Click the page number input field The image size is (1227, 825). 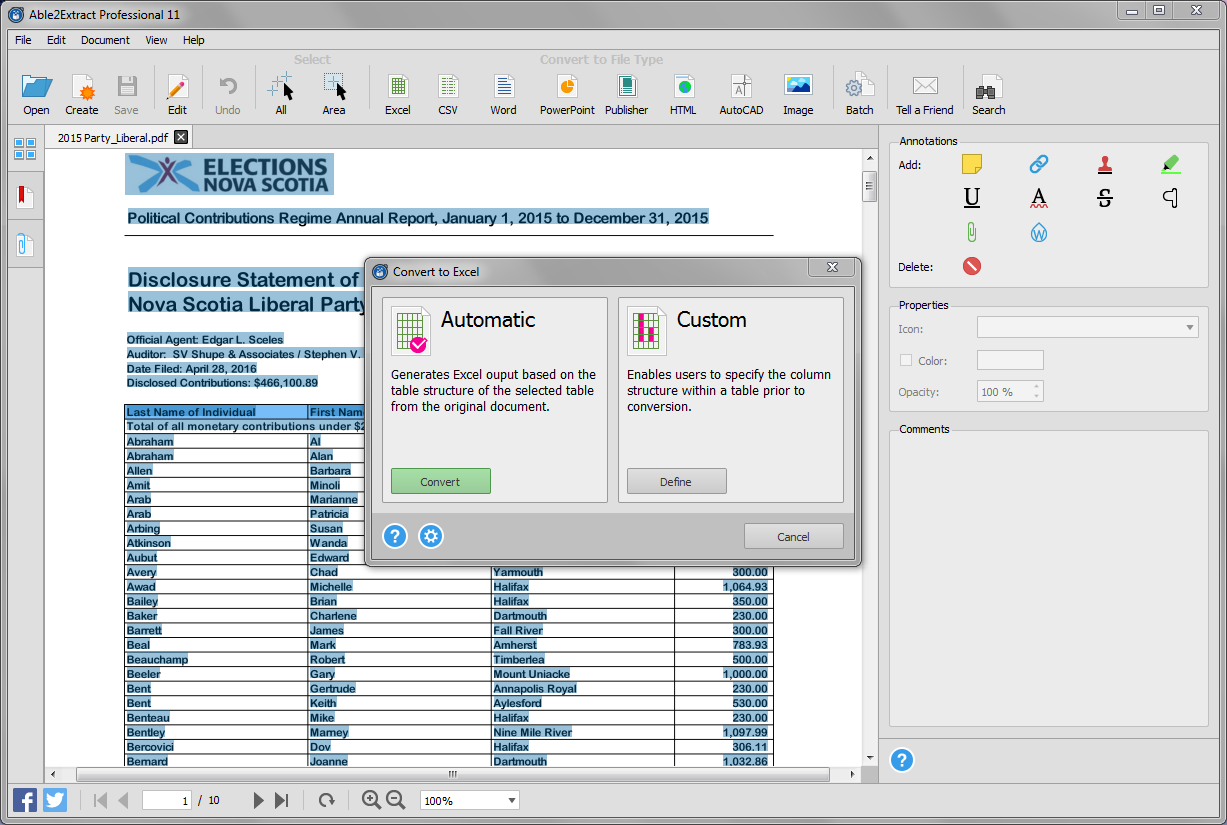click(x=168, y=800)
